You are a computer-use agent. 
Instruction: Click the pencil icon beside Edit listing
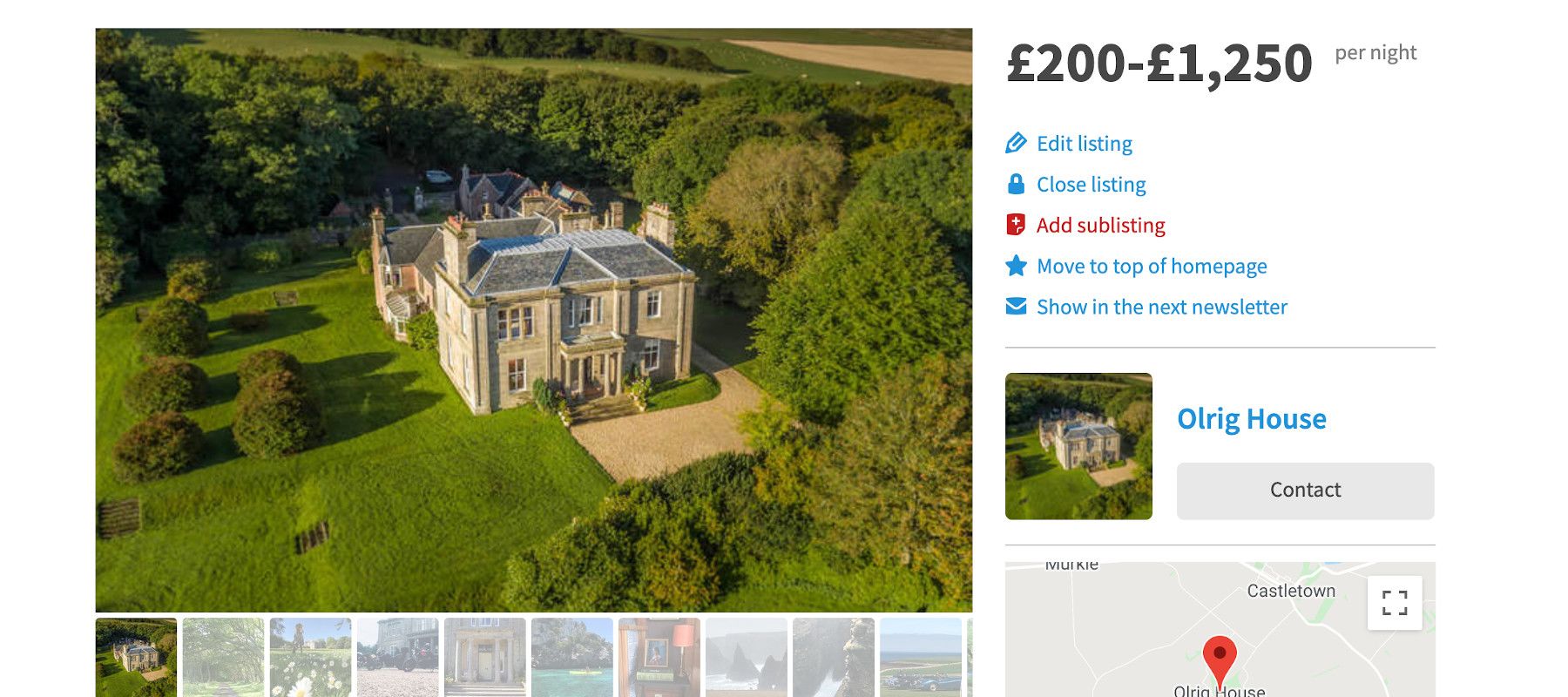pos(1016,143)
